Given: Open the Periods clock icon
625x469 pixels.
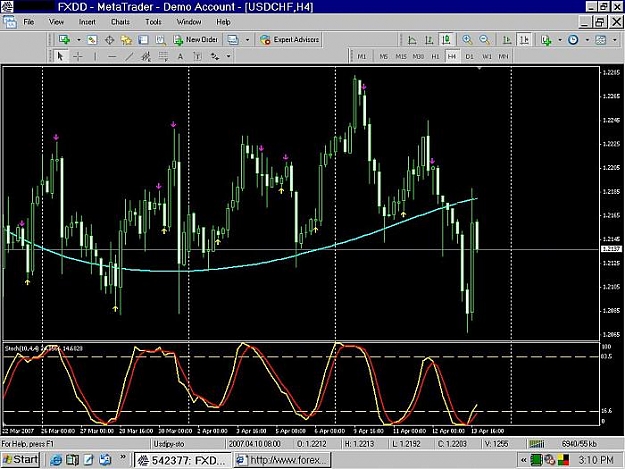Looking at the screenshot, I should (x=573, y=40).
